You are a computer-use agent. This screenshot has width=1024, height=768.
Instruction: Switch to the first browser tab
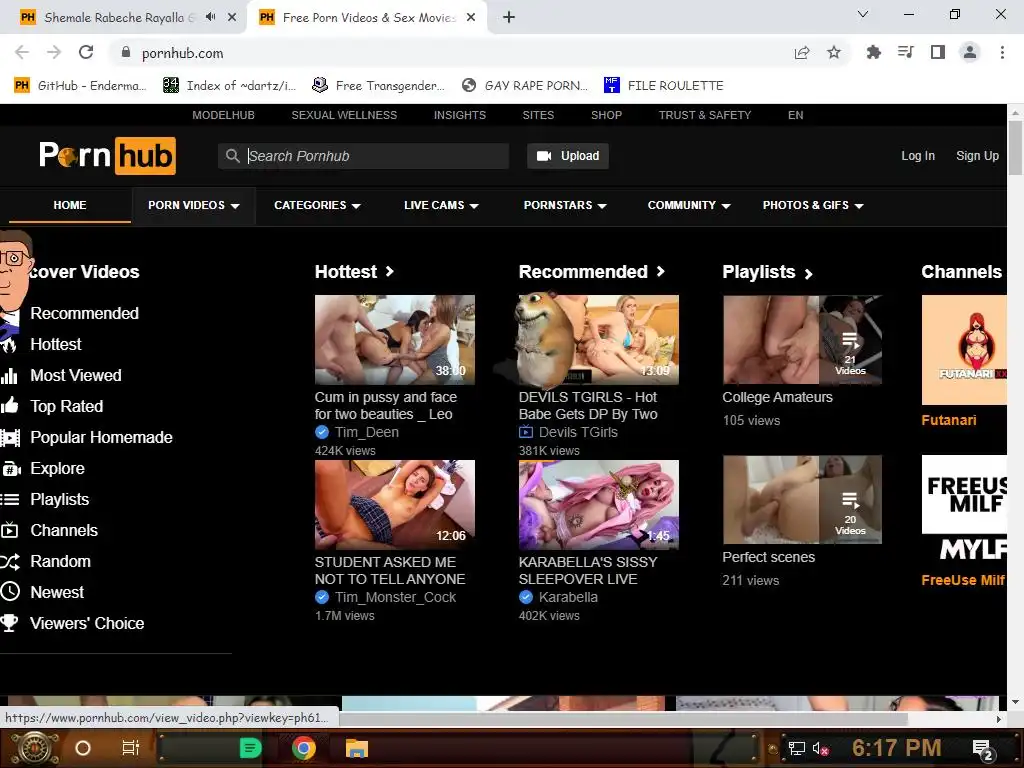click(118, 18)
